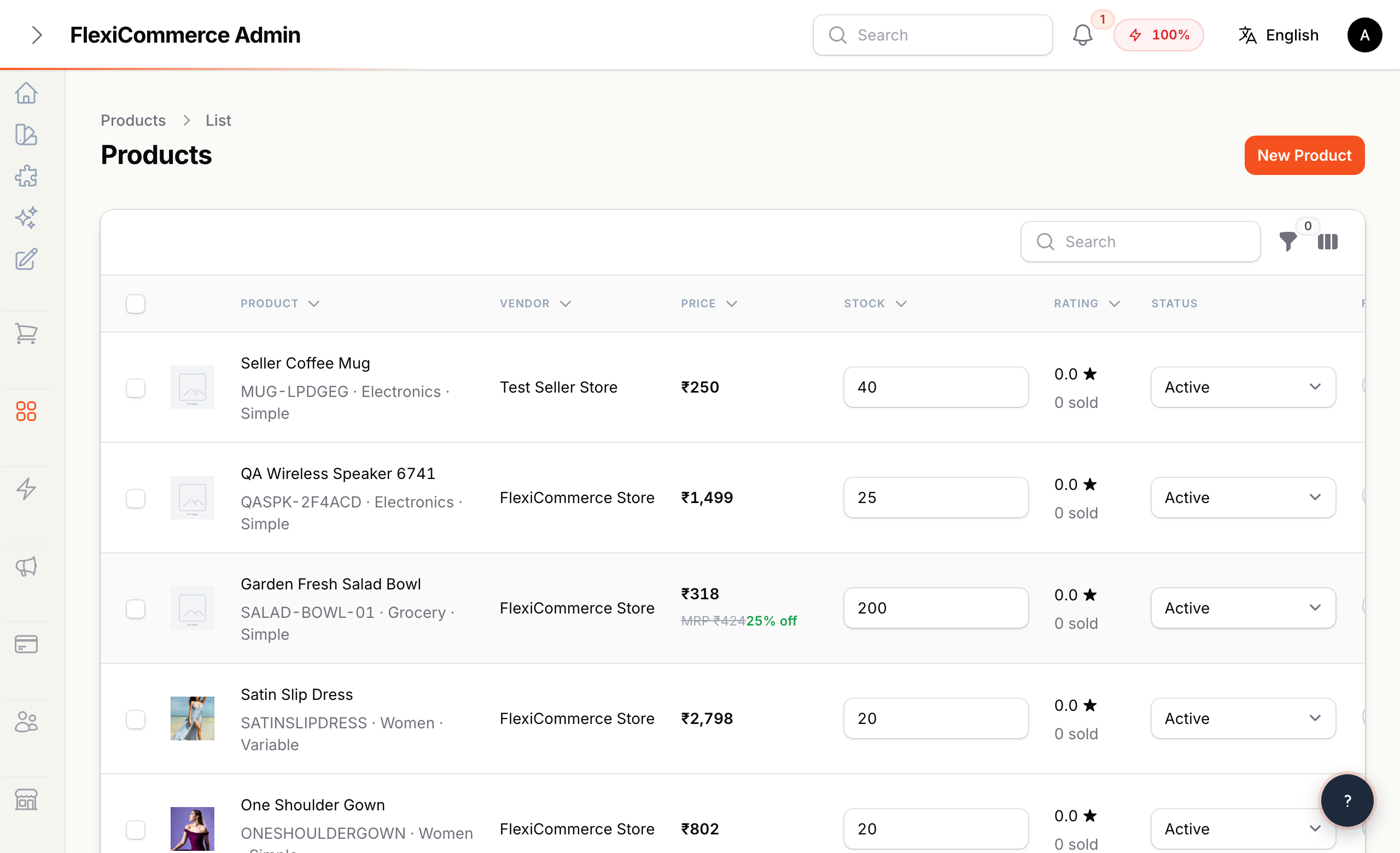
Task: Select the Garden Fresh Salad Bowl row checkbox
Action: point(136,609)
